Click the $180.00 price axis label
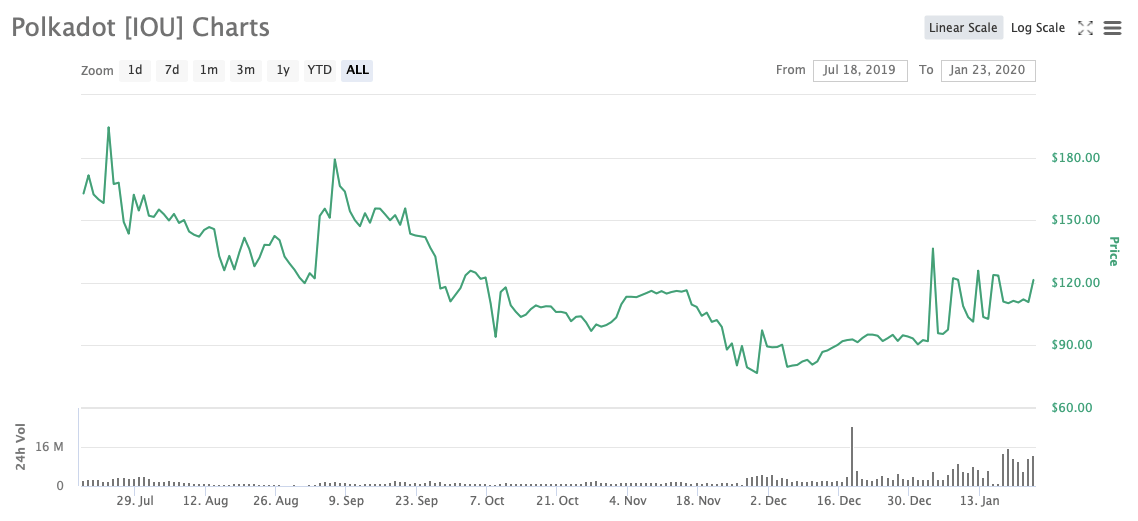Screen dimensions: 1138x521 coord(1075,158)
